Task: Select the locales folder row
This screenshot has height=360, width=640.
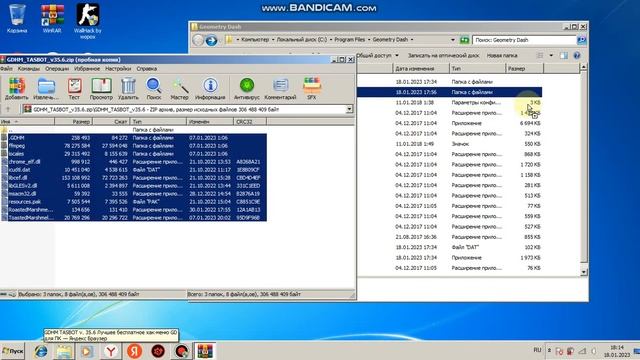Action: click(x=133, y=154)
